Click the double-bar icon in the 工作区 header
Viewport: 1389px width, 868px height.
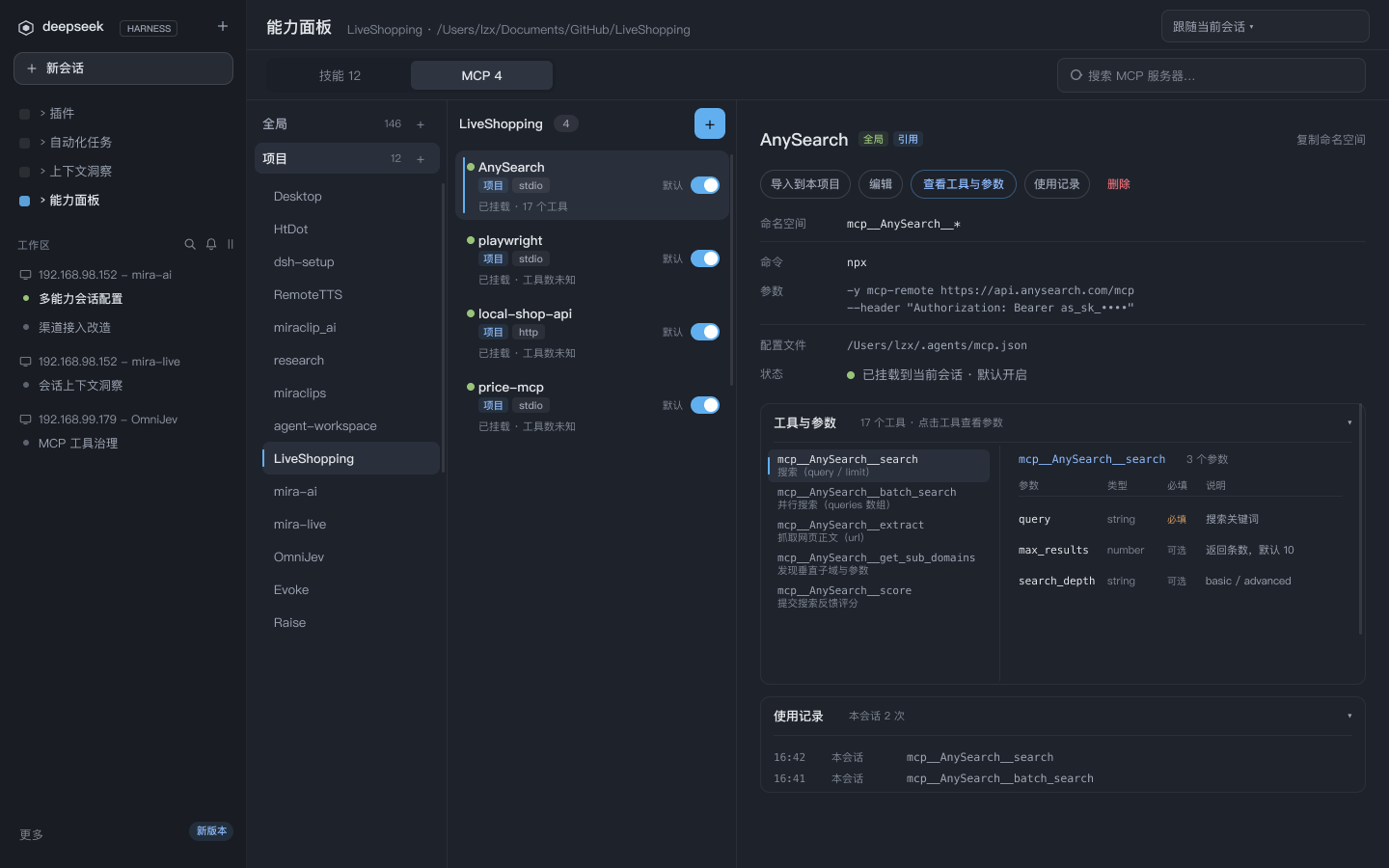tap(231, 244)
